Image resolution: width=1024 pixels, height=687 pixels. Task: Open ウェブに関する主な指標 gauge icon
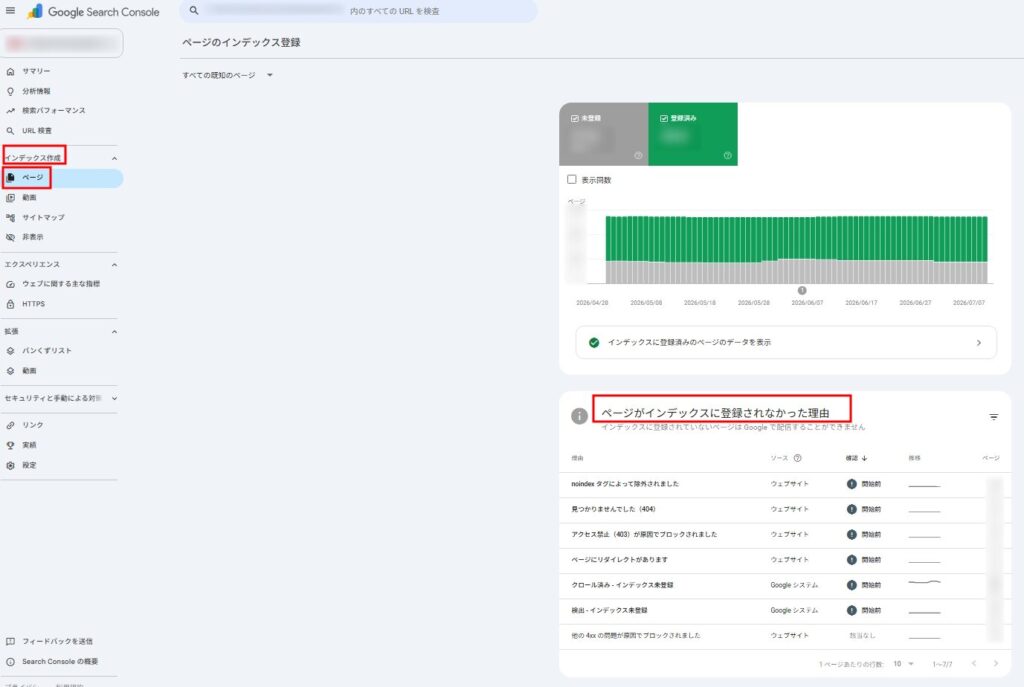[x=10, y=284]
